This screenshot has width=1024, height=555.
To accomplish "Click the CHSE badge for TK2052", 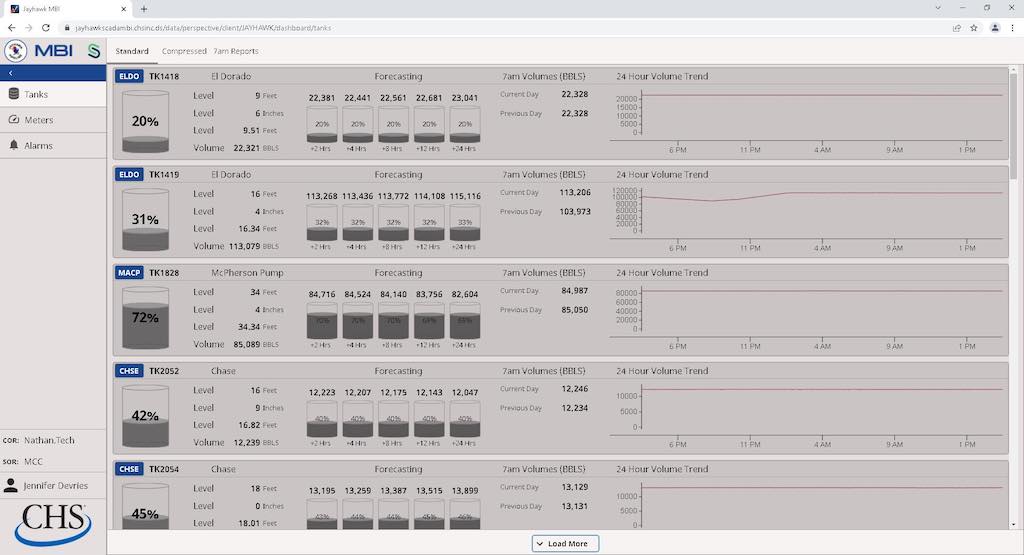I will click(x=129, y=371).
